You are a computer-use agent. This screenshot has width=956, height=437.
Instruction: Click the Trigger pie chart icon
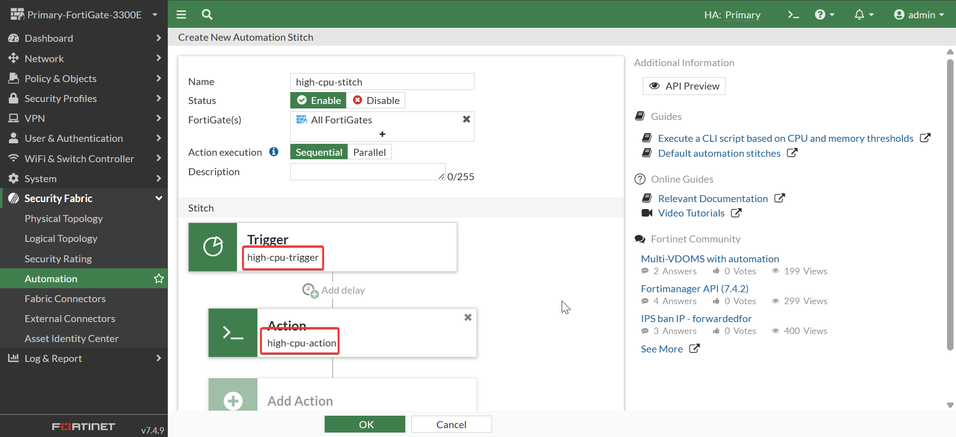213,247
